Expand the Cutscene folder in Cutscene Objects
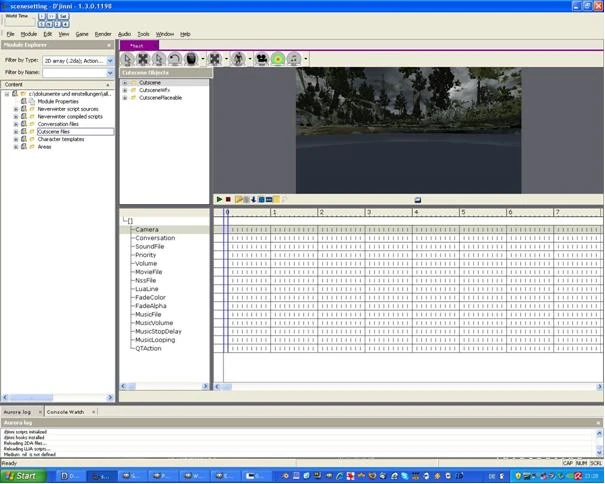Viewport: 605px width, 484px height. point(125,83)
